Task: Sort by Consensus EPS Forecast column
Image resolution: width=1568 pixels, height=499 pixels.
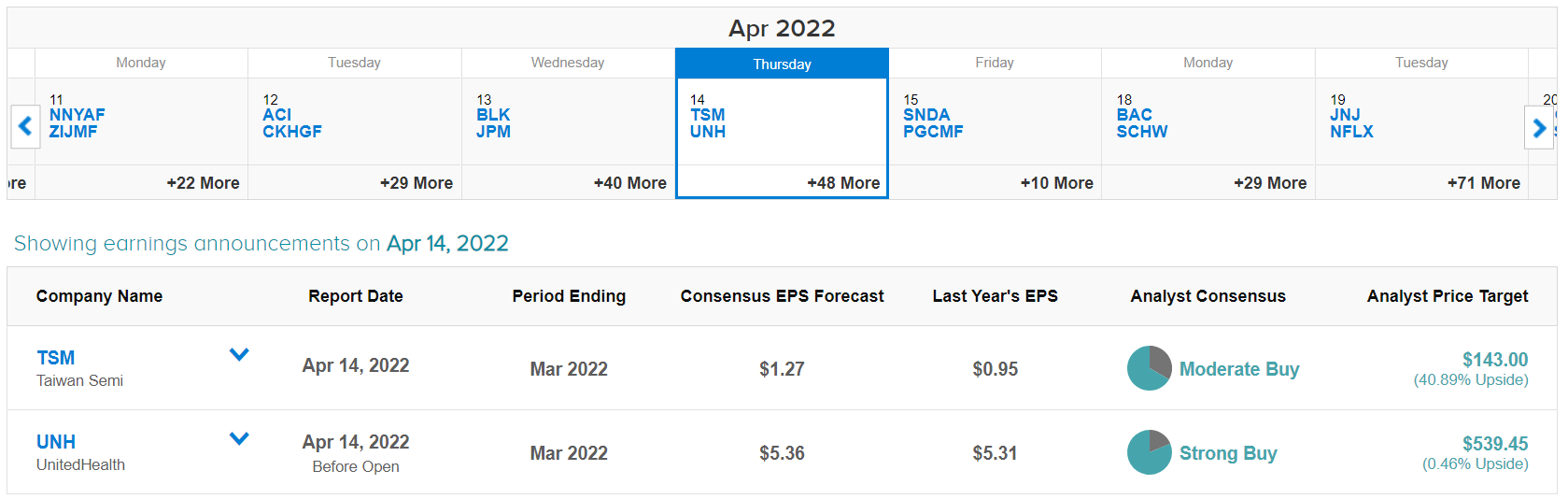Action: [x=782, y=296]
